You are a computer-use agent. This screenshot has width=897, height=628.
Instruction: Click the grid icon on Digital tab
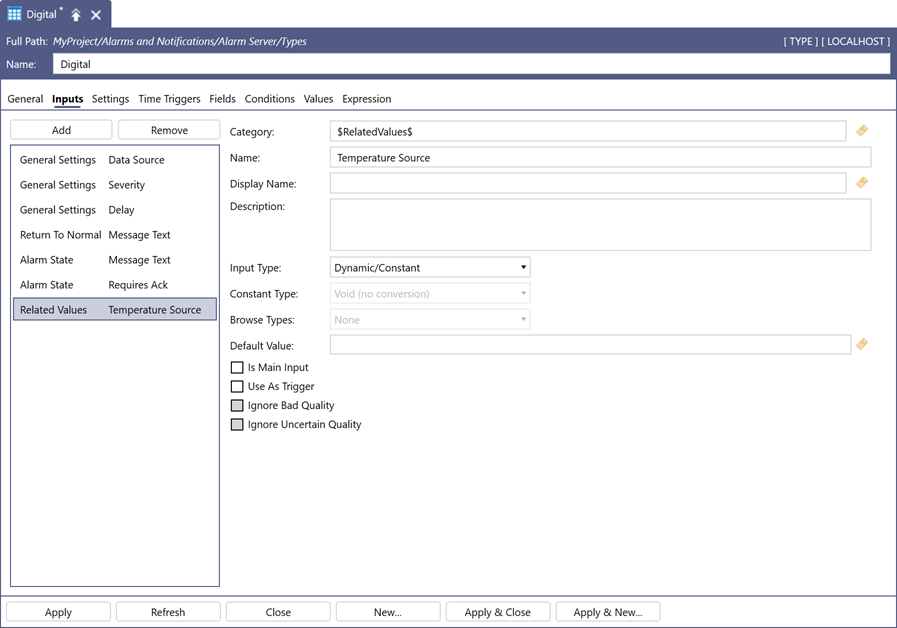tap(14, 14)
